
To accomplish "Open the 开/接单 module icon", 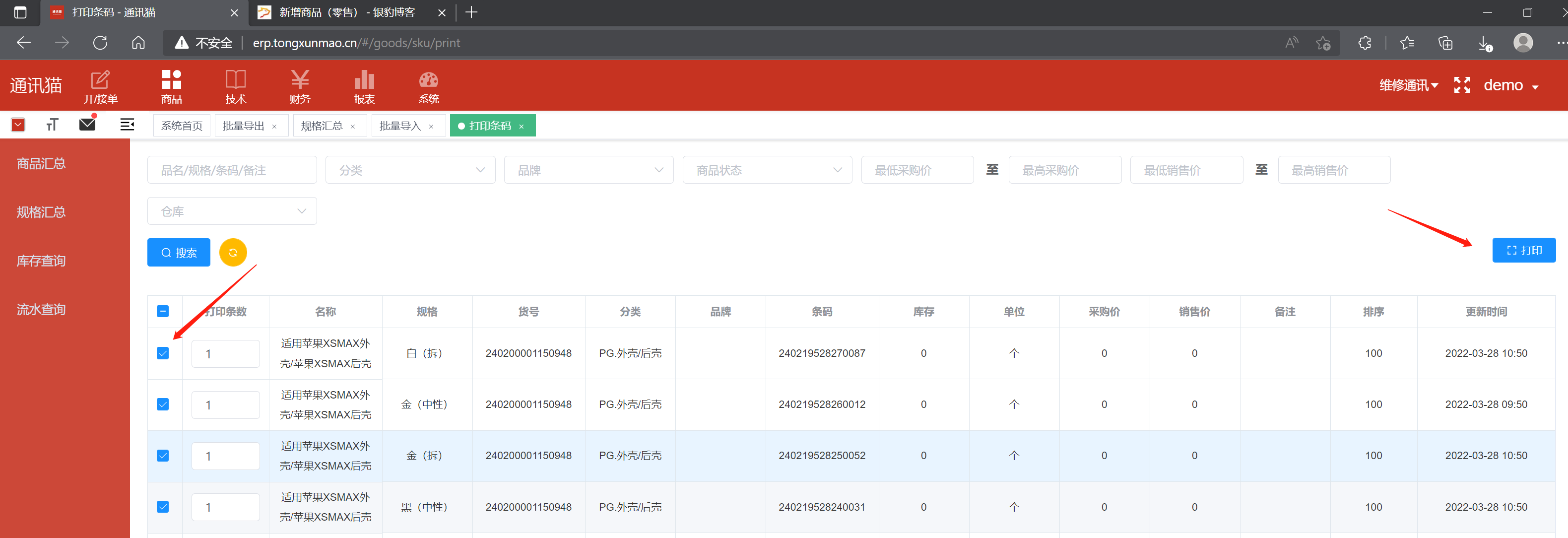I will point(100,86).
